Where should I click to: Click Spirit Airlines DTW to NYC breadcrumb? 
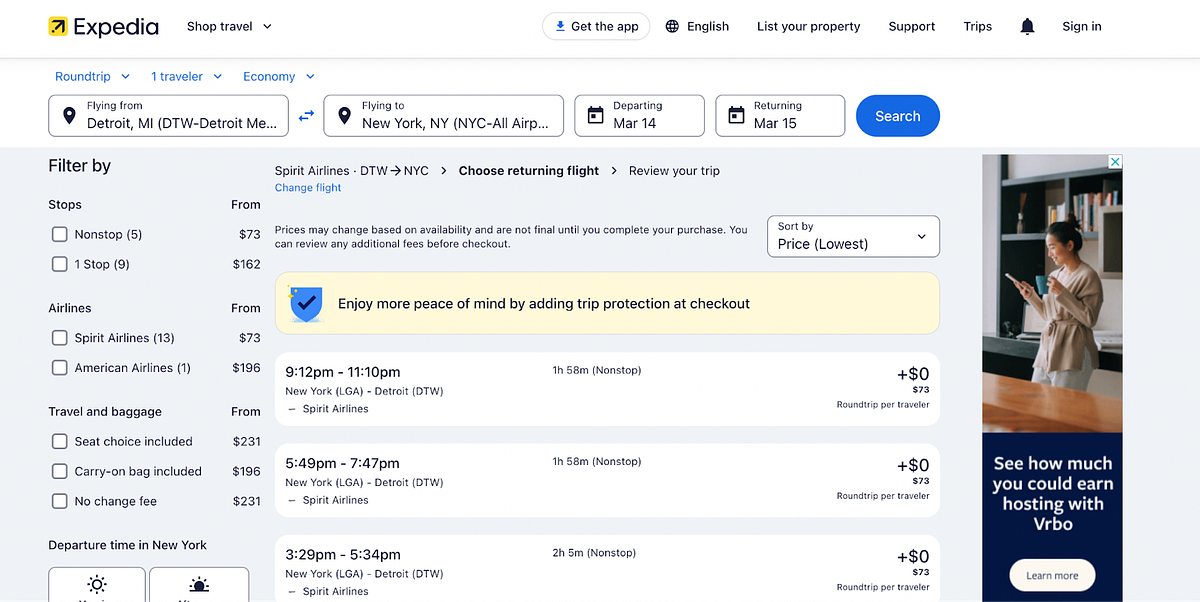point(351,171)
